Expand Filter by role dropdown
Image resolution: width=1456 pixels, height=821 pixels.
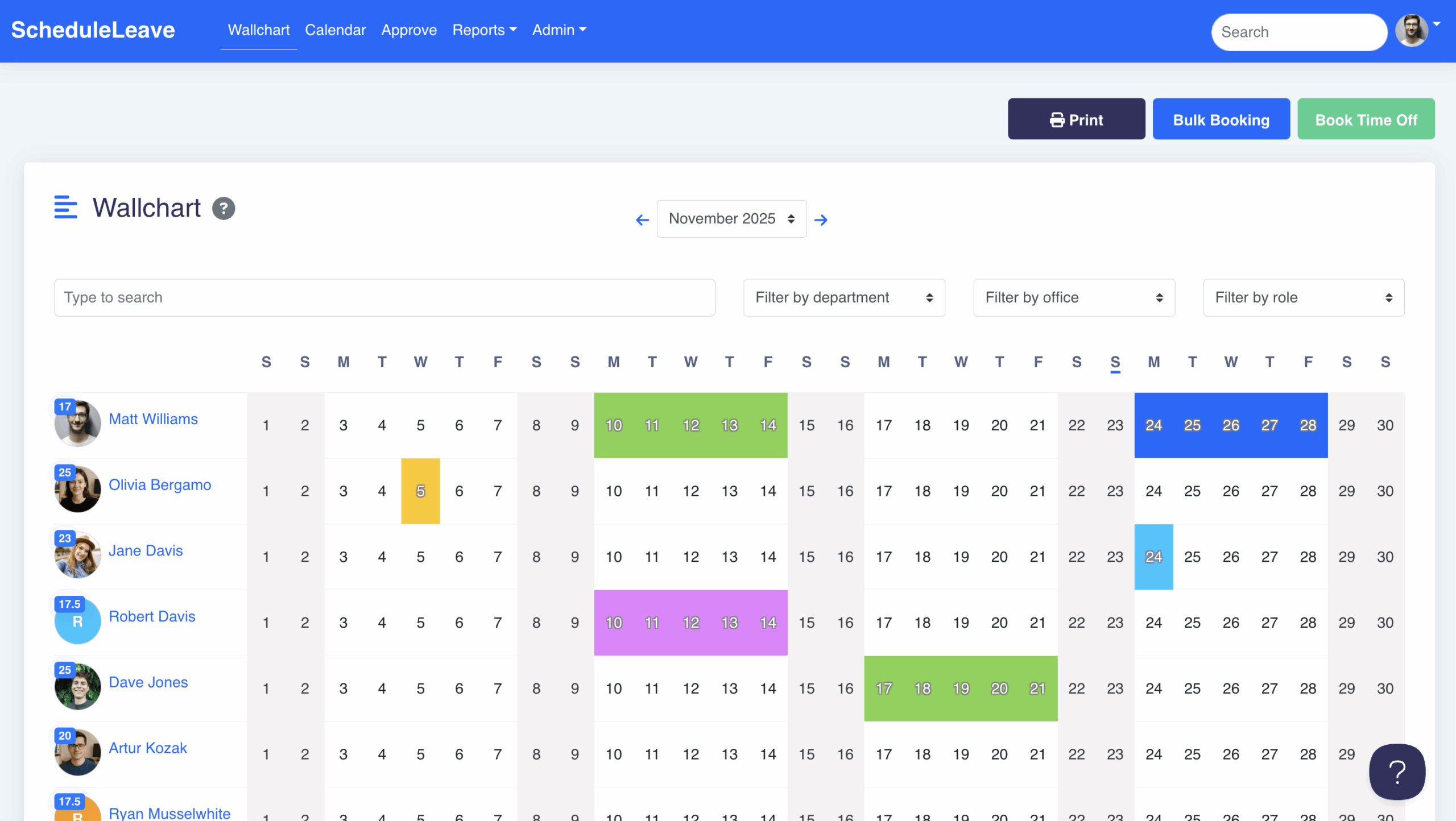(1303, 297)
